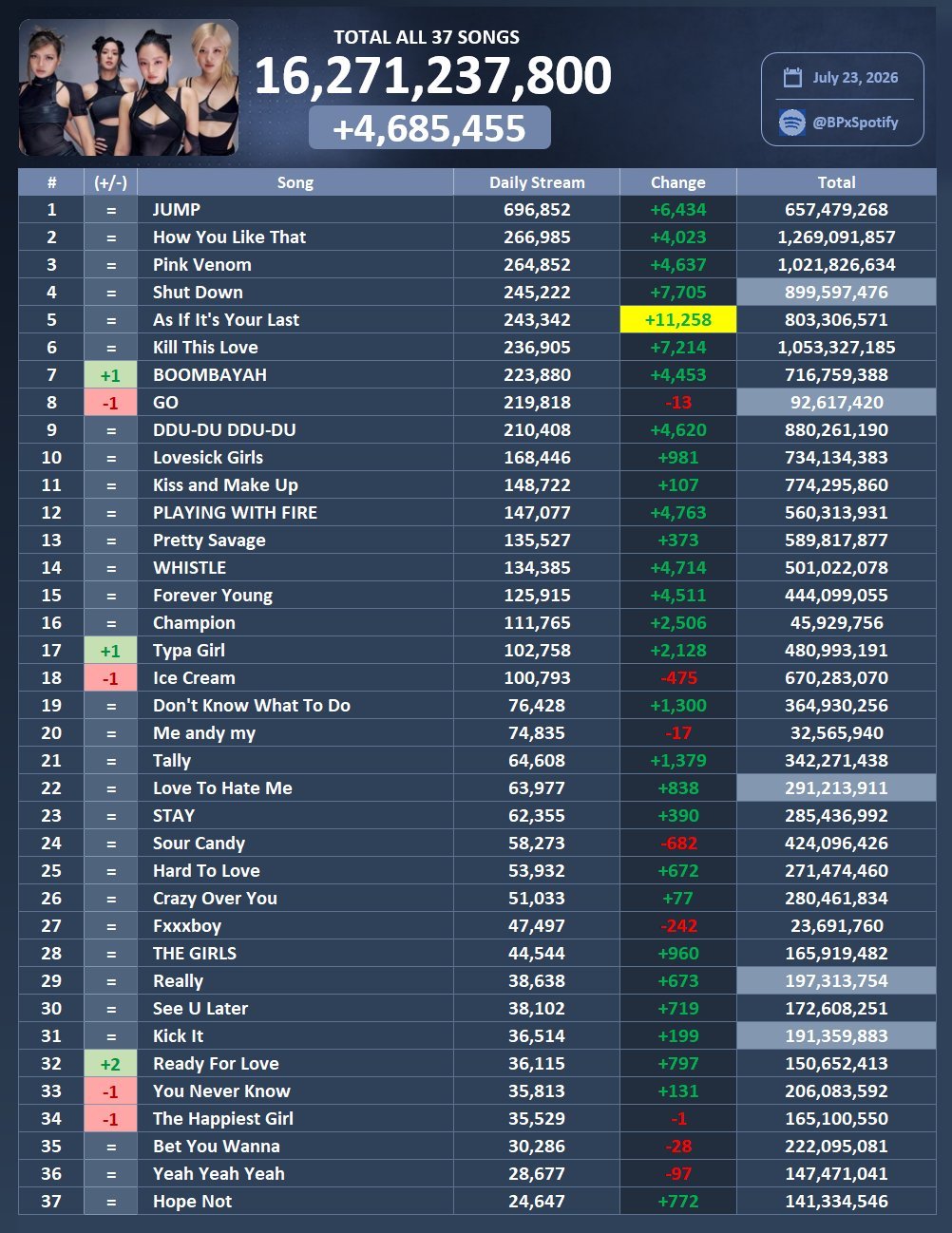
Task: Click JUMP daily stream 696,852
Action: click(x=537, y=210)
